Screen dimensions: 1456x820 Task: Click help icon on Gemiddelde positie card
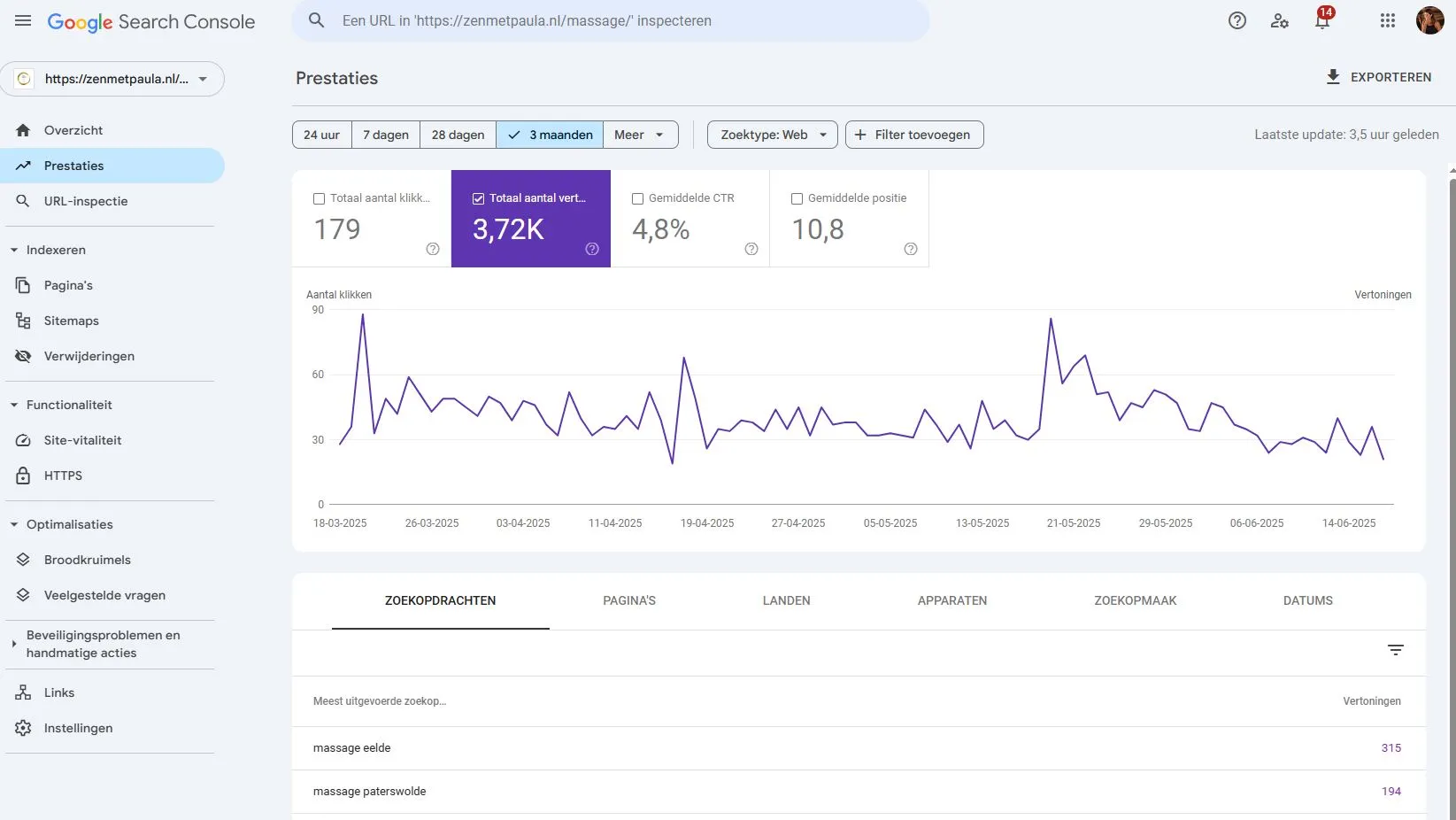click(911, 249)
